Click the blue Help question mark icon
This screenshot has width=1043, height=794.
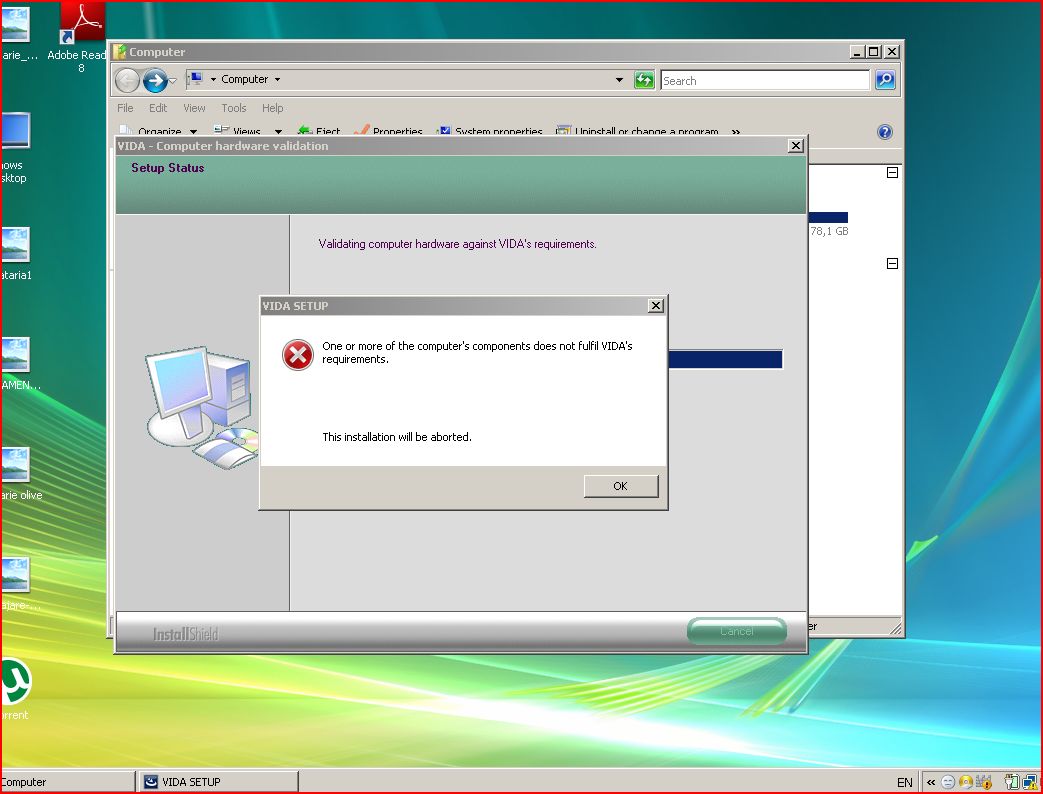[x=885, y=132]
